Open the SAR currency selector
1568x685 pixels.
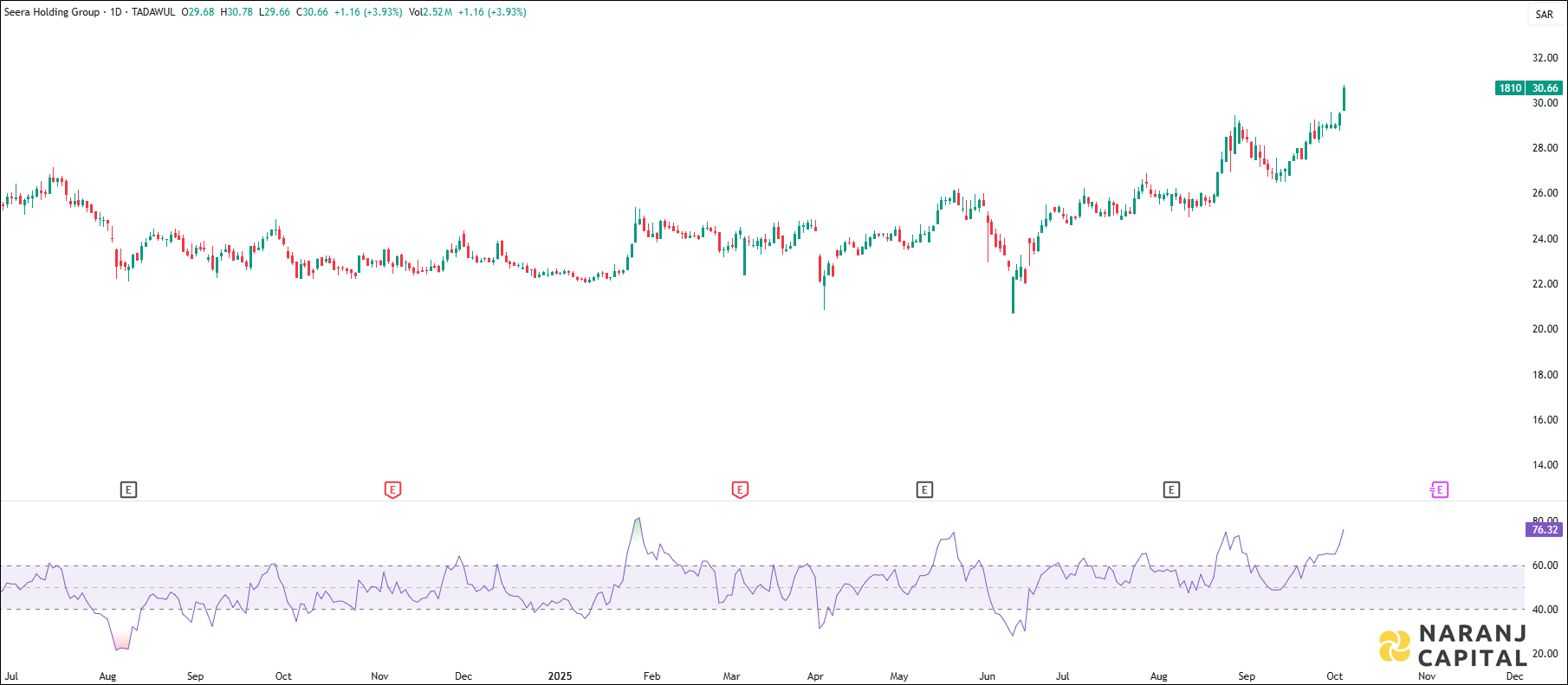1545,15
